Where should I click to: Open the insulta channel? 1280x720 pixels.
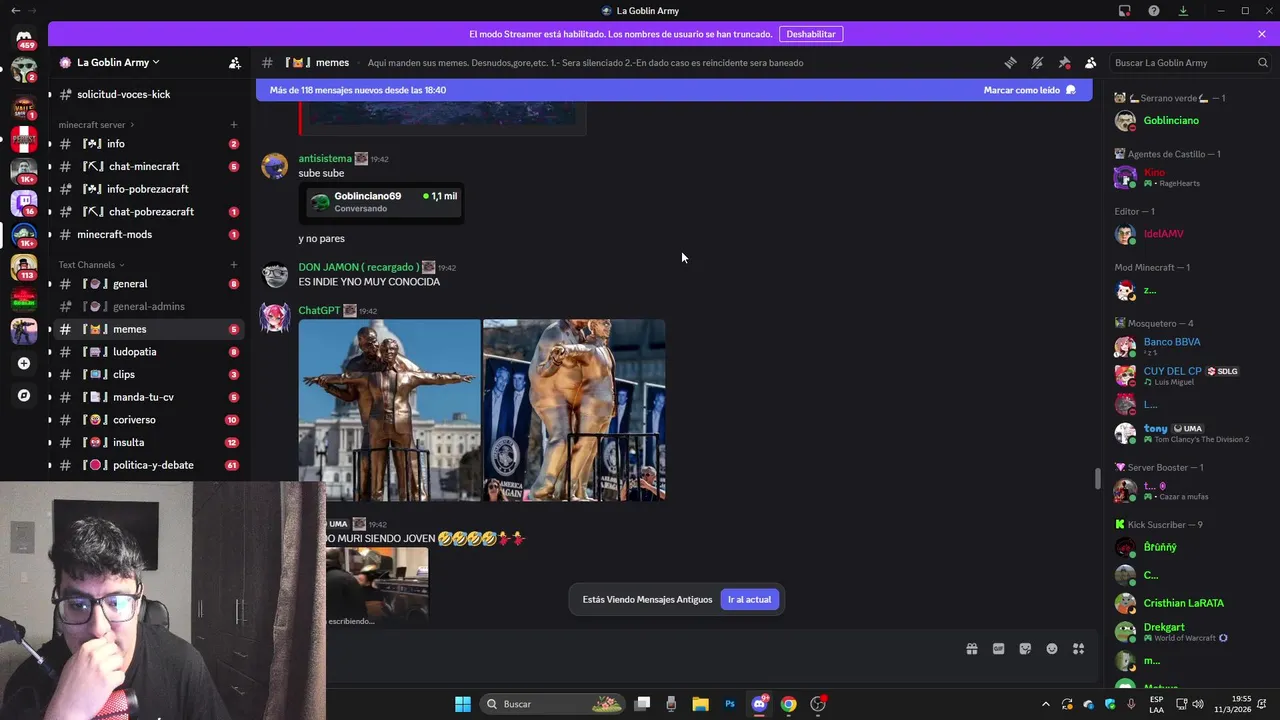[148, 443]
